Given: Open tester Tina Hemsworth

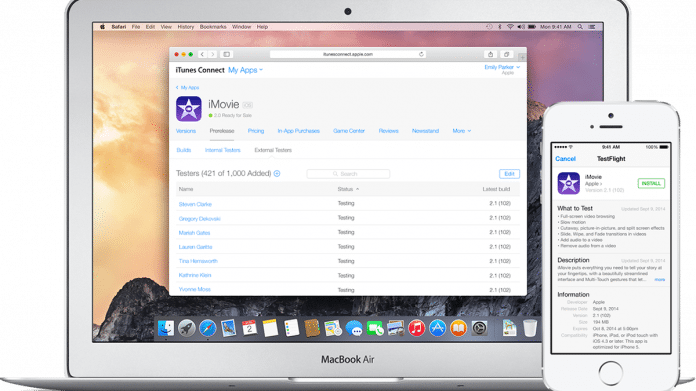Looking at the screenshot, I should pos(198,261).
